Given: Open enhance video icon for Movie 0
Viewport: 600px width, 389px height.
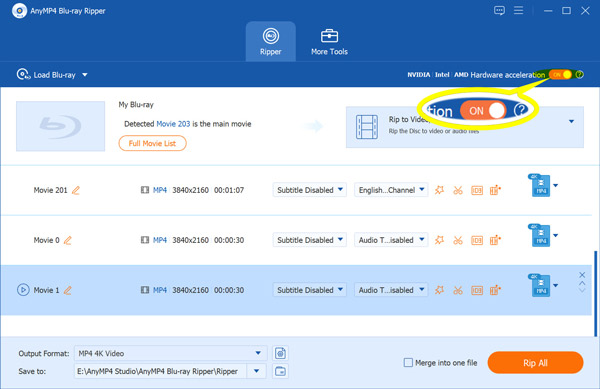Looking at the screenshot, I should tap(495, 240).
